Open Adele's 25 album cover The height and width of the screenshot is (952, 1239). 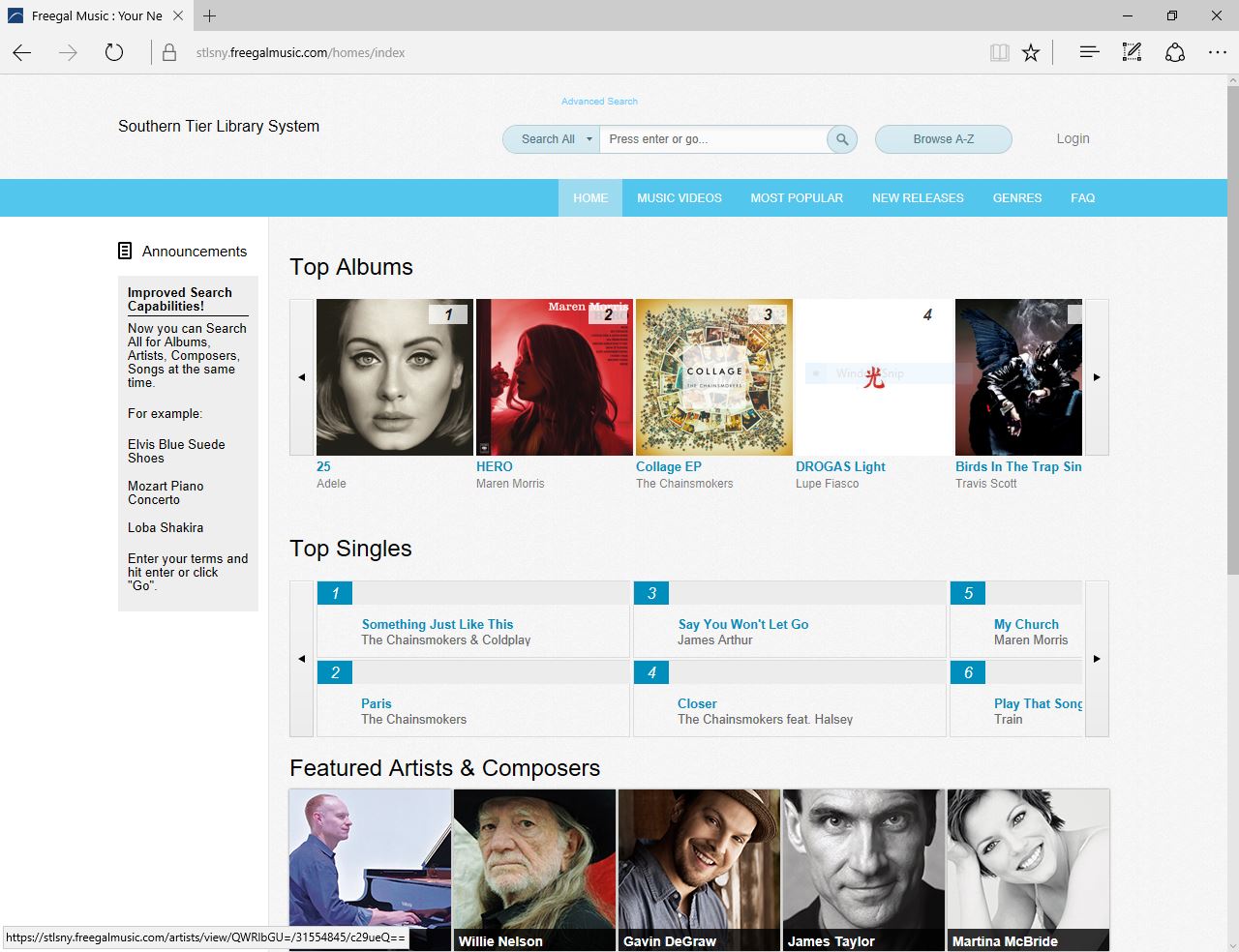(x=394, y=377)
